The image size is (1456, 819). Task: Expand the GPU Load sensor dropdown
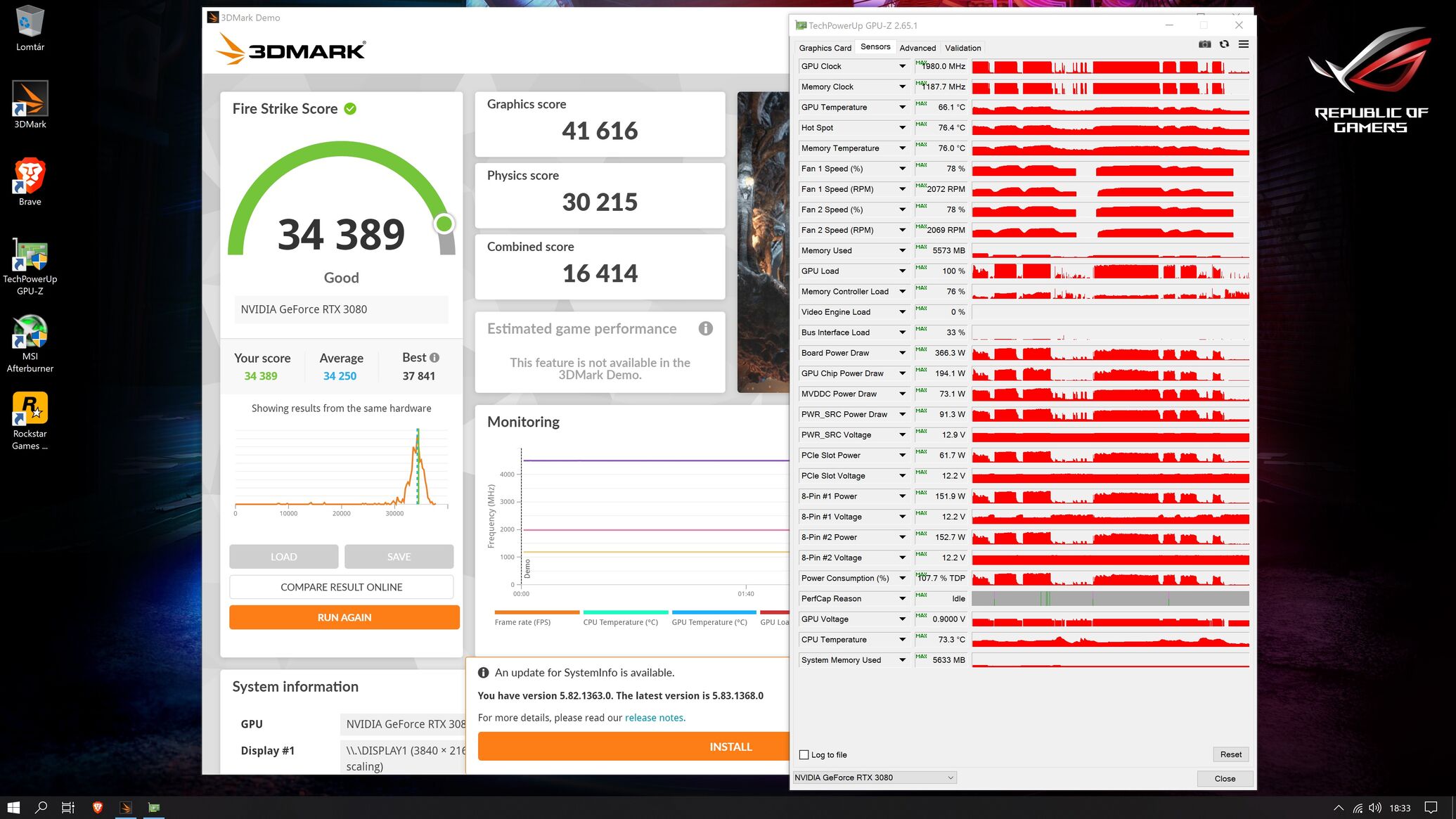[902, 271]
